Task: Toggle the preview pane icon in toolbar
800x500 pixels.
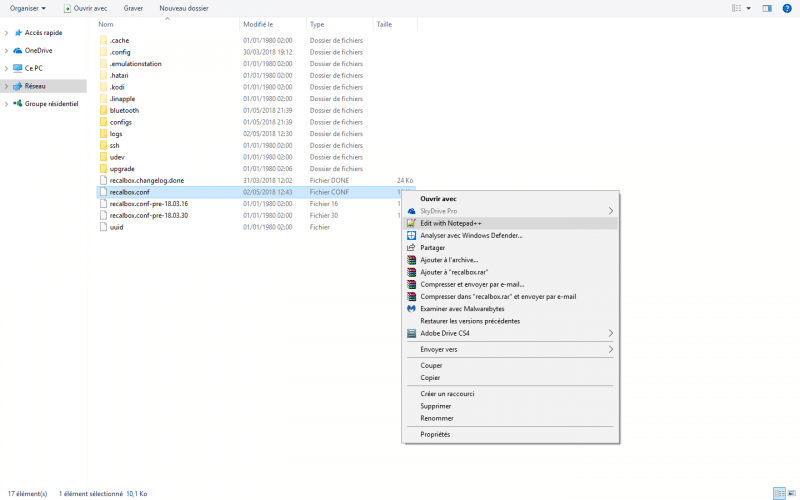Action: (767, 8)
